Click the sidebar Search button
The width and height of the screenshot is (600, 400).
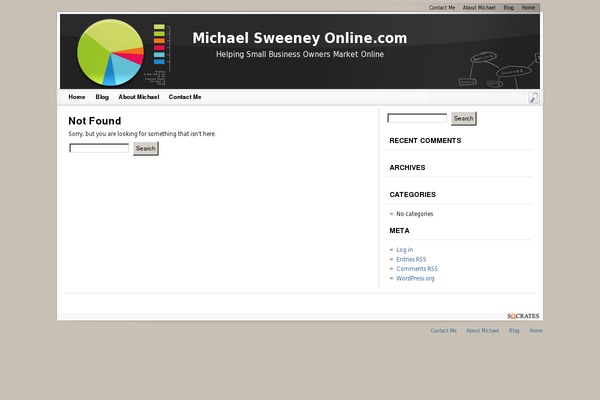(x=464, y=119)
